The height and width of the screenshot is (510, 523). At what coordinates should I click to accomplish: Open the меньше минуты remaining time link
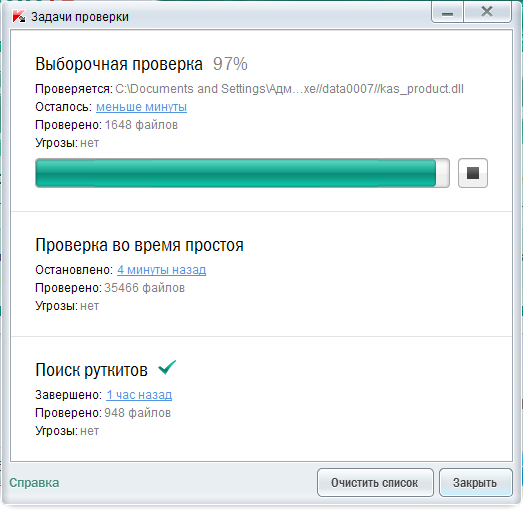141,107
